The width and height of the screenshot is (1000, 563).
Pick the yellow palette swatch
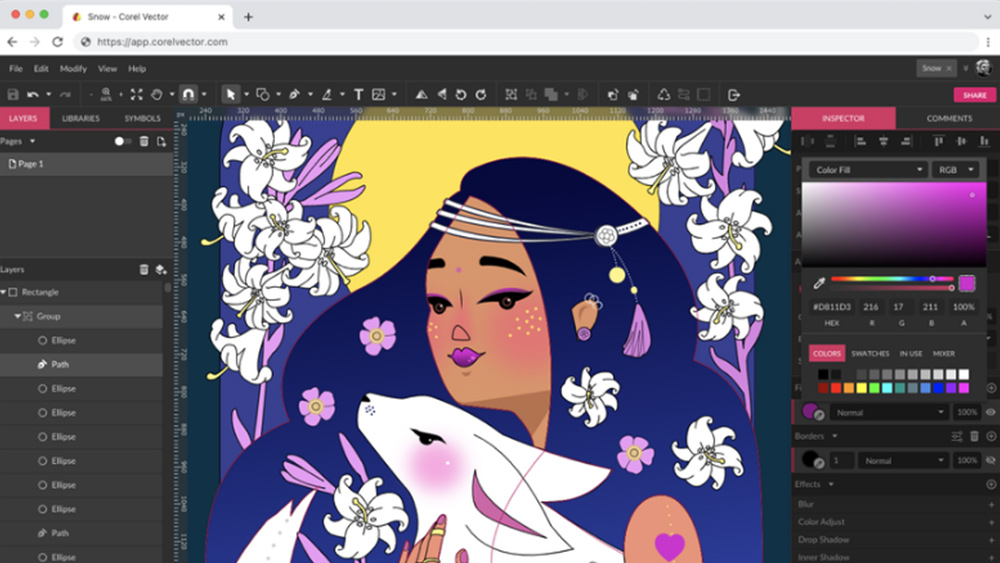point(862,388)
